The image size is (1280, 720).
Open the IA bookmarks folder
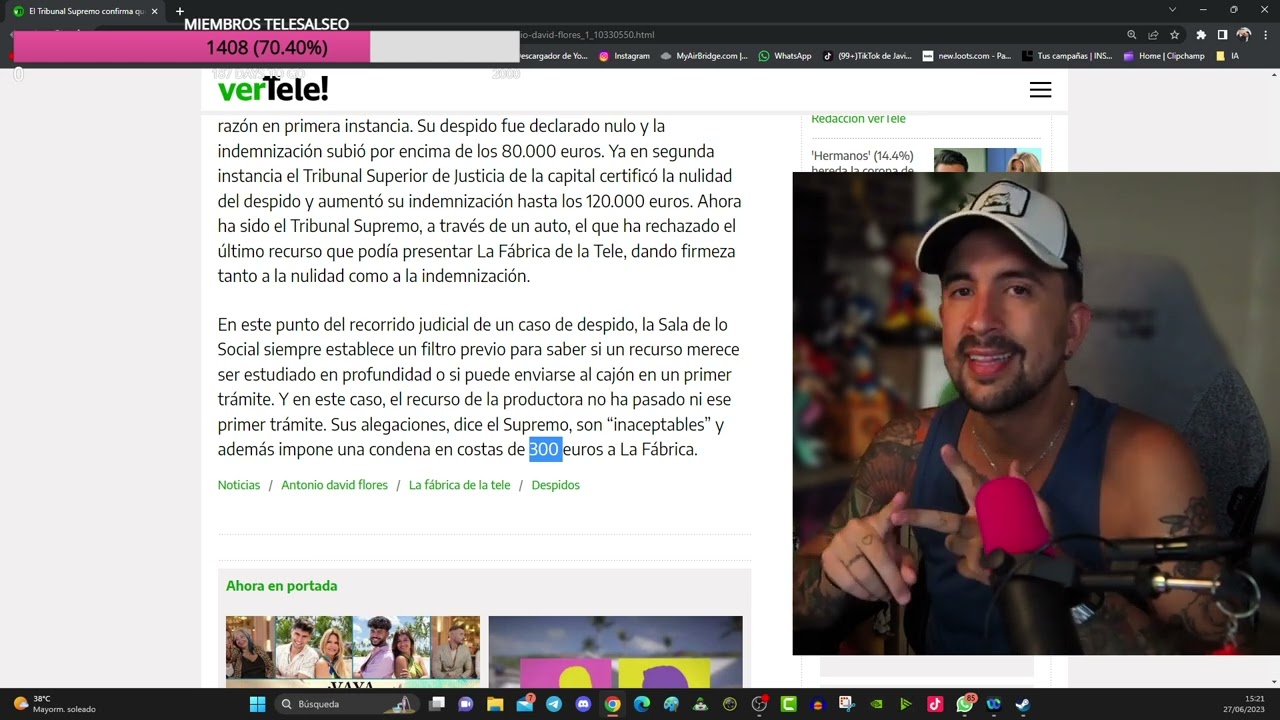click(1229, 56)
